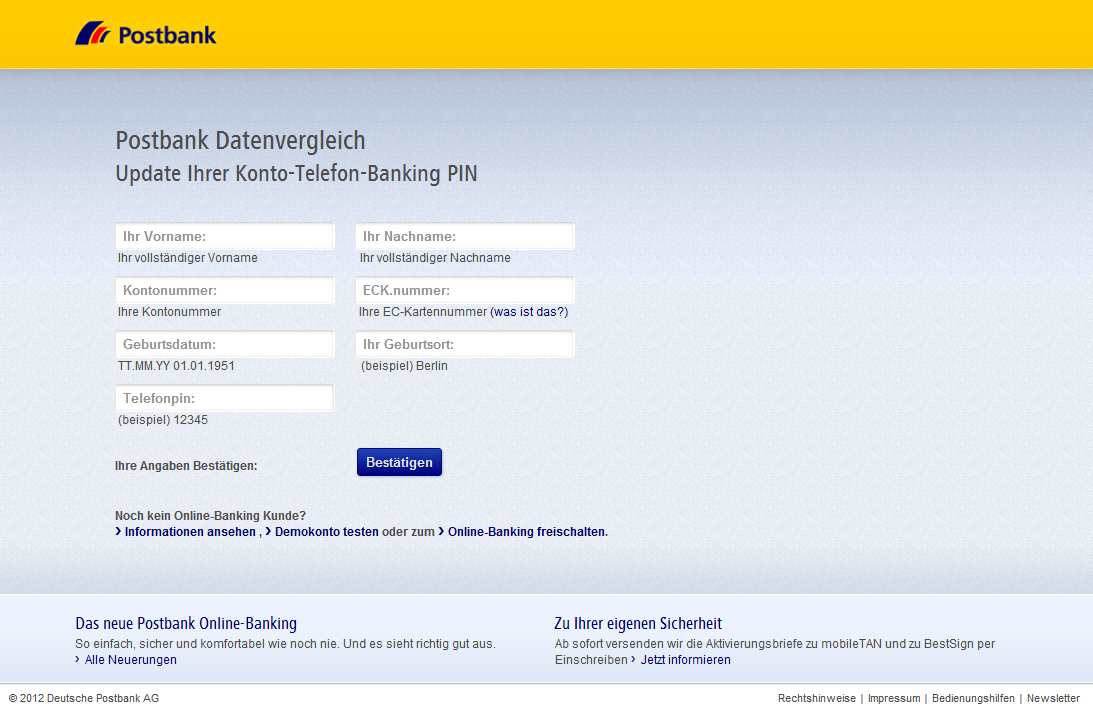The width and height of the screenshot is (1093, 711).
Task: Click the '(beispiel) Berlin' hint text
Action: 404,366
